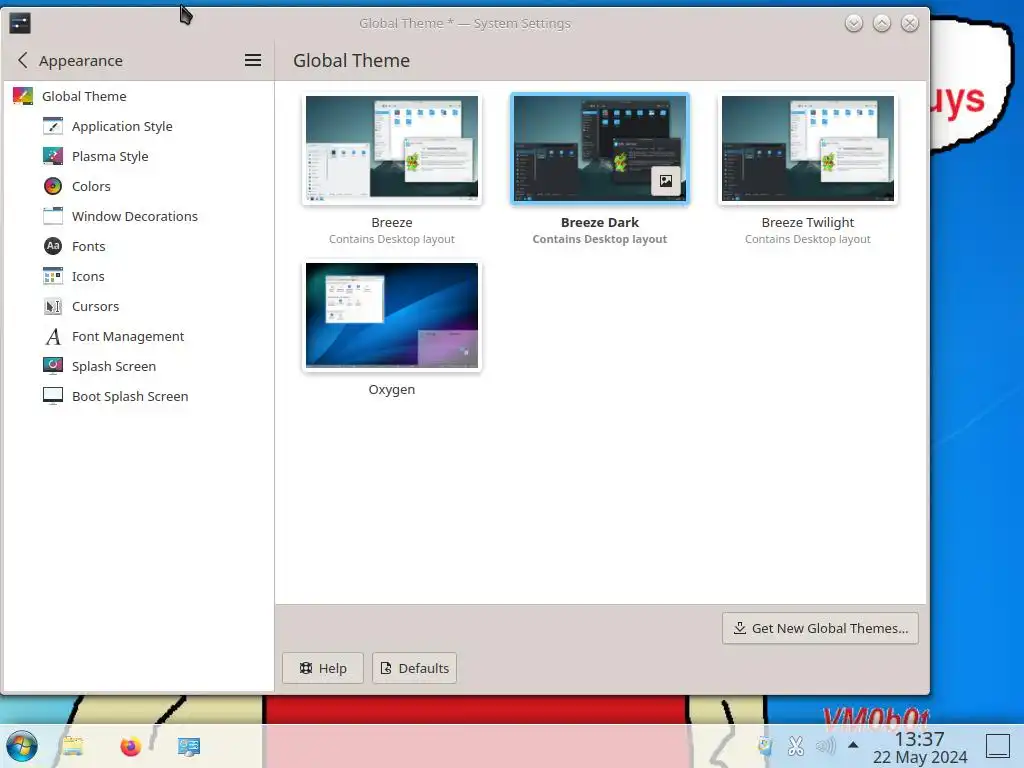Pick the Oxygen theme thumbnail

(x=392, y=315)
